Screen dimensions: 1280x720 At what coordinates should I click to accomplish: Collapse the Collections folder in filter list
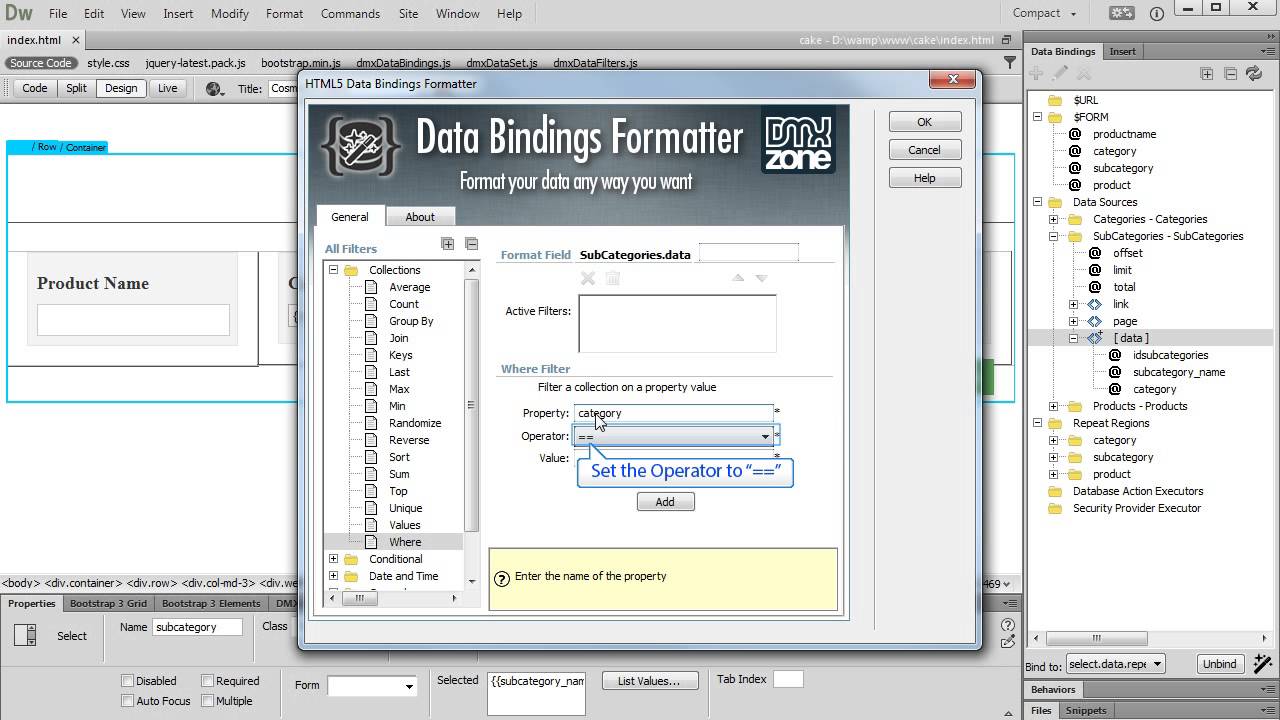pos(334,270)
